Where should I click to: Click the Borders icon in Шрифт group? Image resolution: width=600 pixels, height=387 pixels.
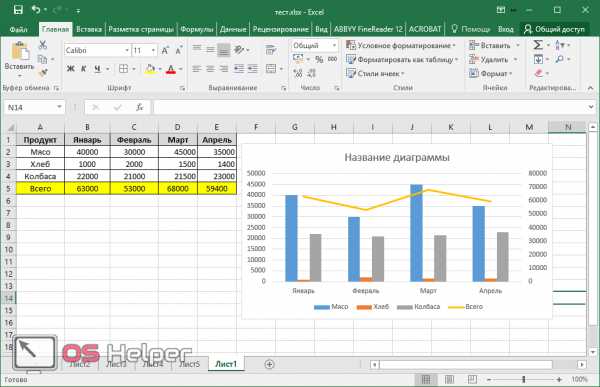coord(123,69)
